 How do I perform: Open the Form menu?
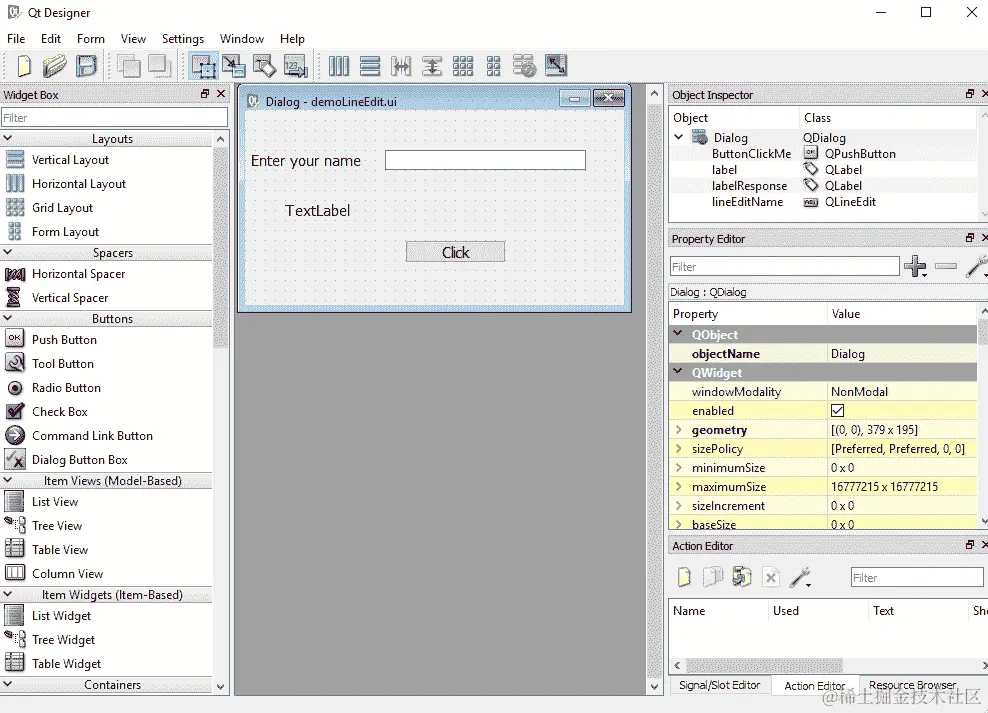[91, 38]
